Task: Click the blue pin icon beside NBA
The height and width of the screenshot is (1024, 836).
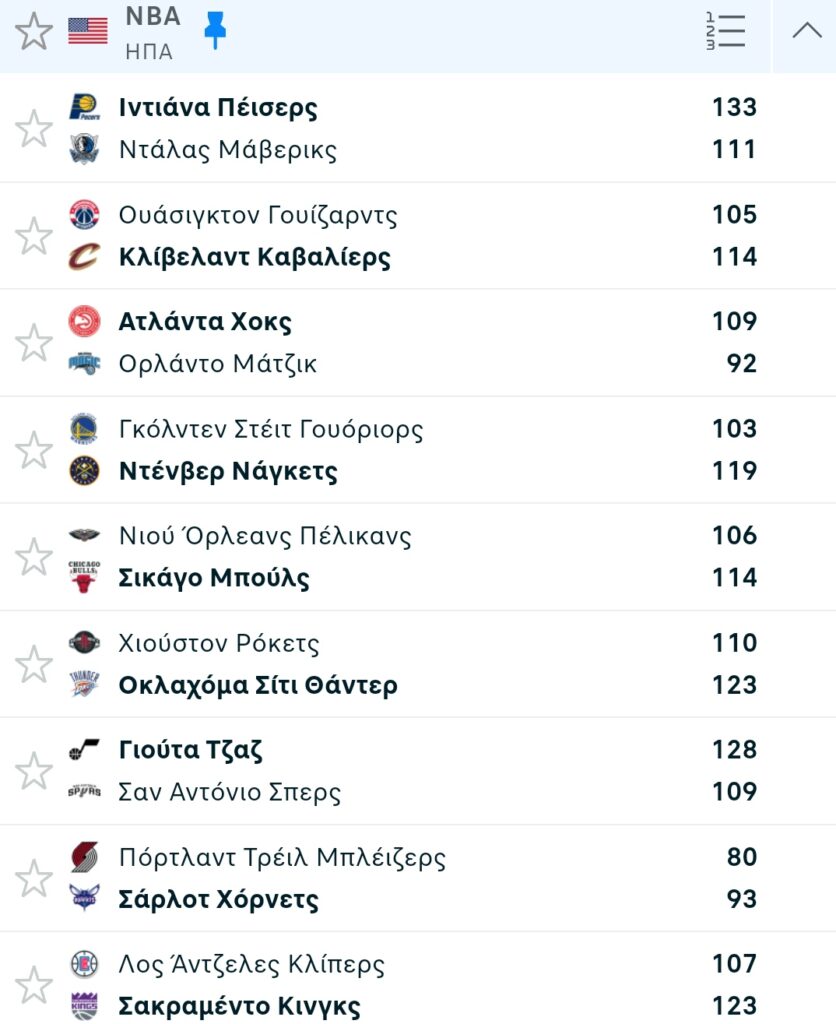Action: 215,31
